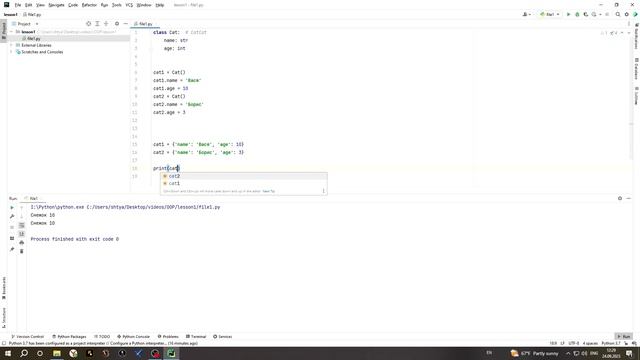Image resolution: width=640 pixels, height=360 pixels.
Task: Open the Window menu
Action: tap(144, 5)
